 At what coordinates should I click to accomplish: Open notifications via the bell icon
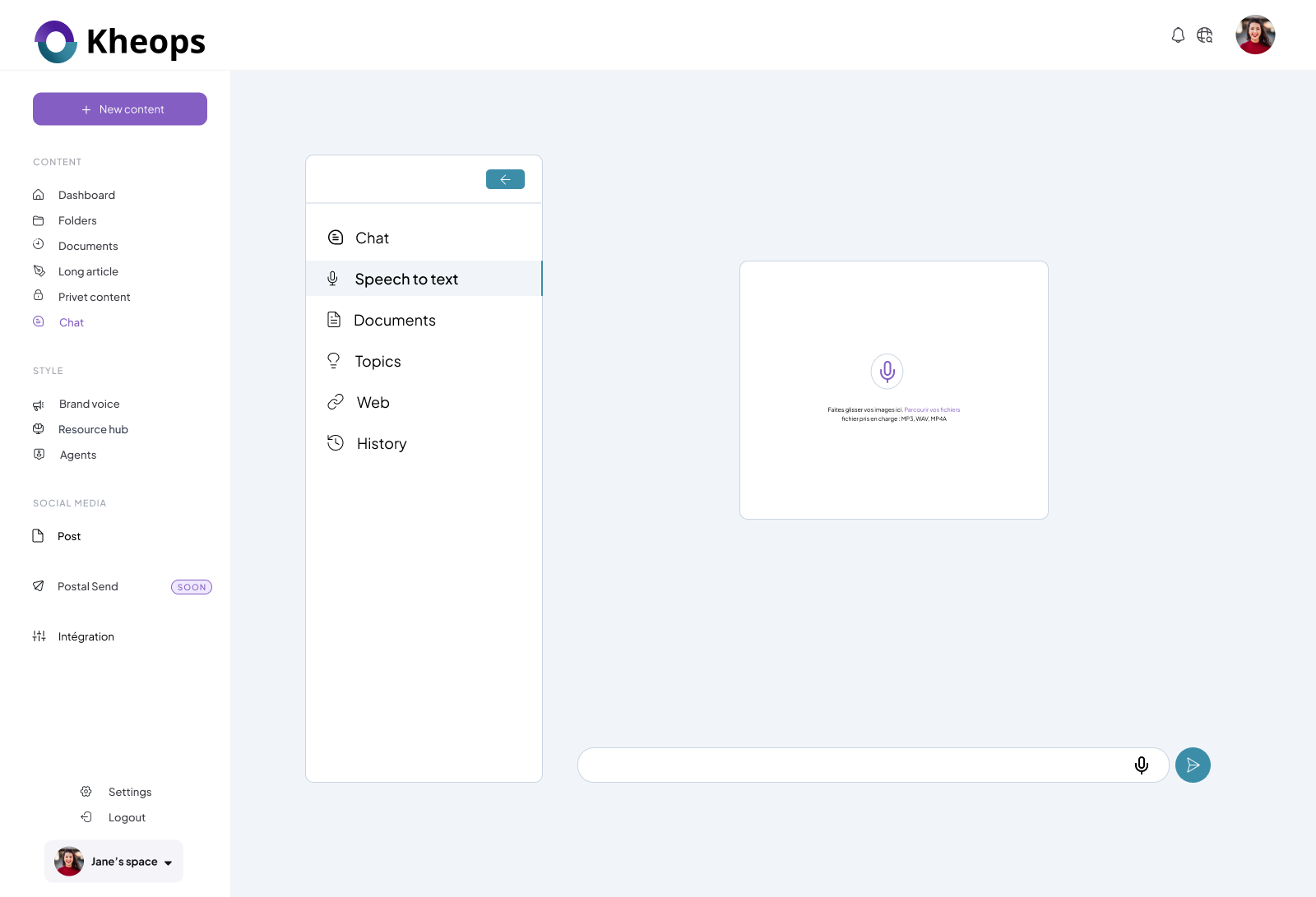coord(1177,35)
